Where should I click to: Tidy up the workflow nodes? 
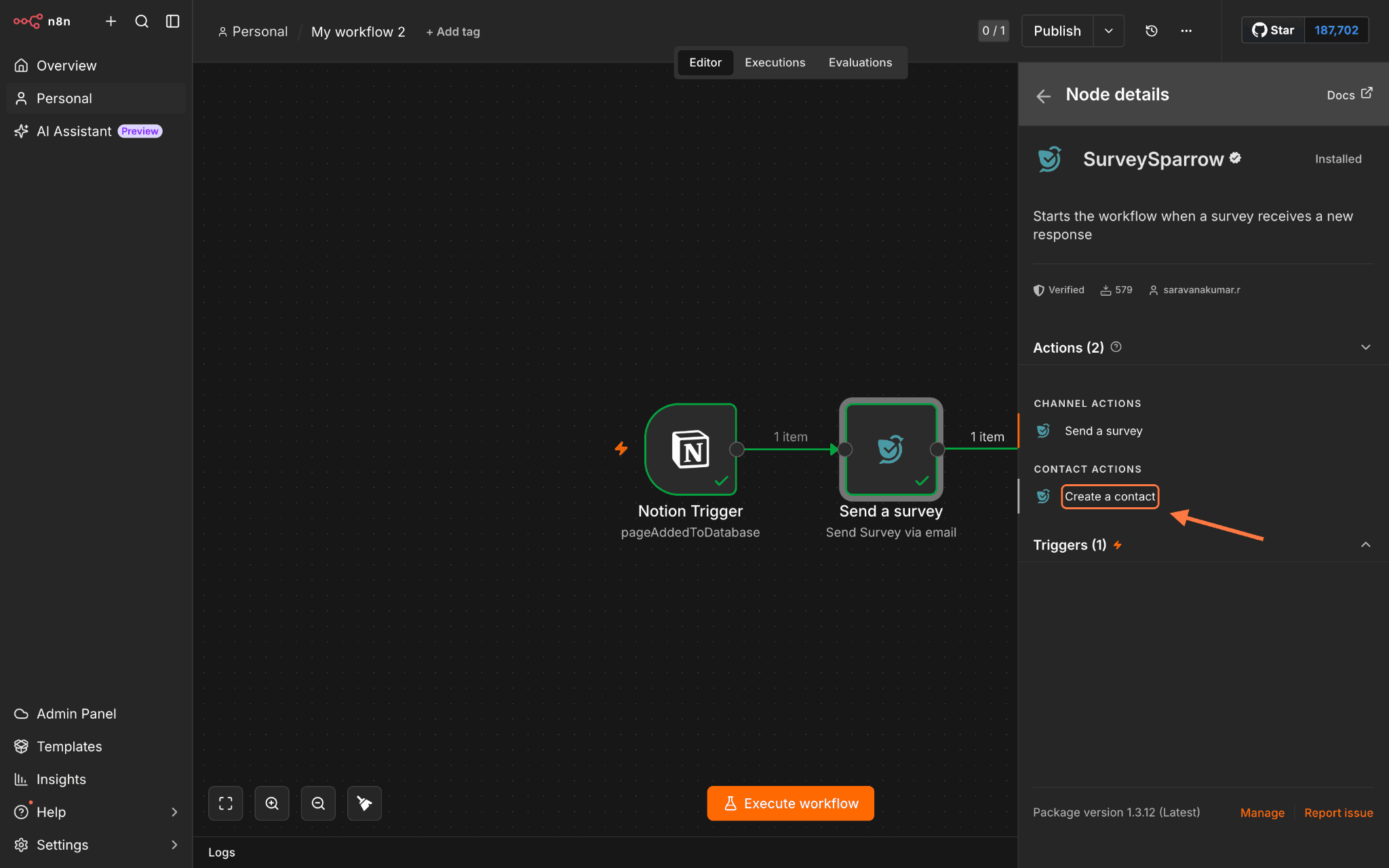364,804
